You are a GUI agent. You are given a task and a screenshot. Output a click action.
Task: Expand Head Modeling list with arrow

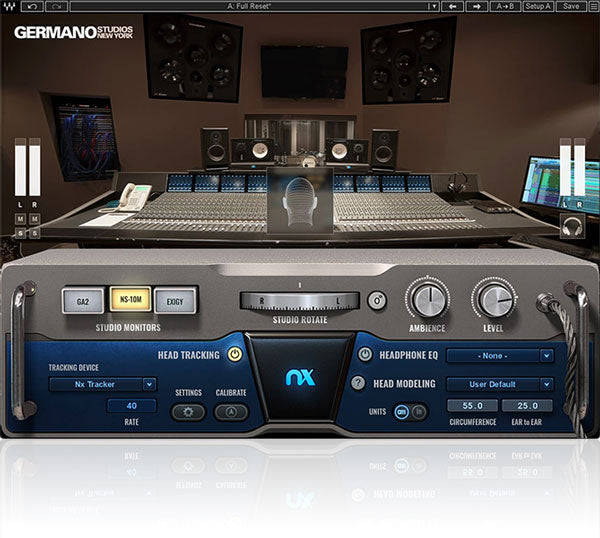click(547, 384)
